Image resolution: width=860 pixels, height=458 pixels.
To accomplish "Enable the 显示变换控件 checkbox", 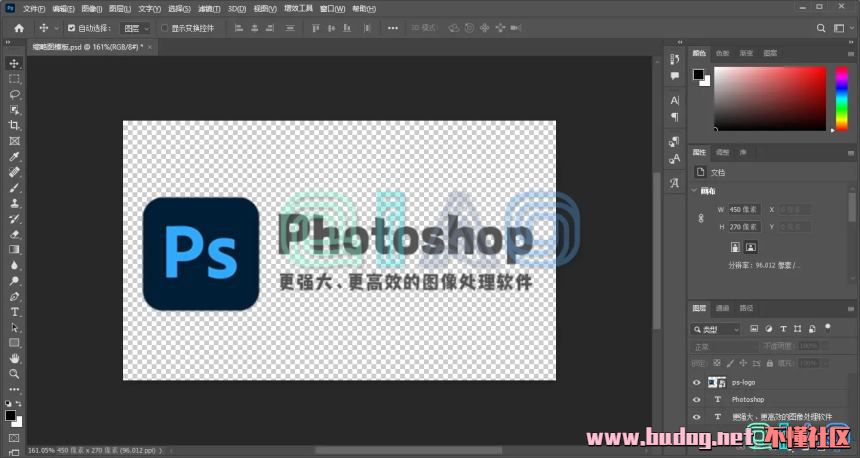I will pyautogui.click(x=164, y=28).
